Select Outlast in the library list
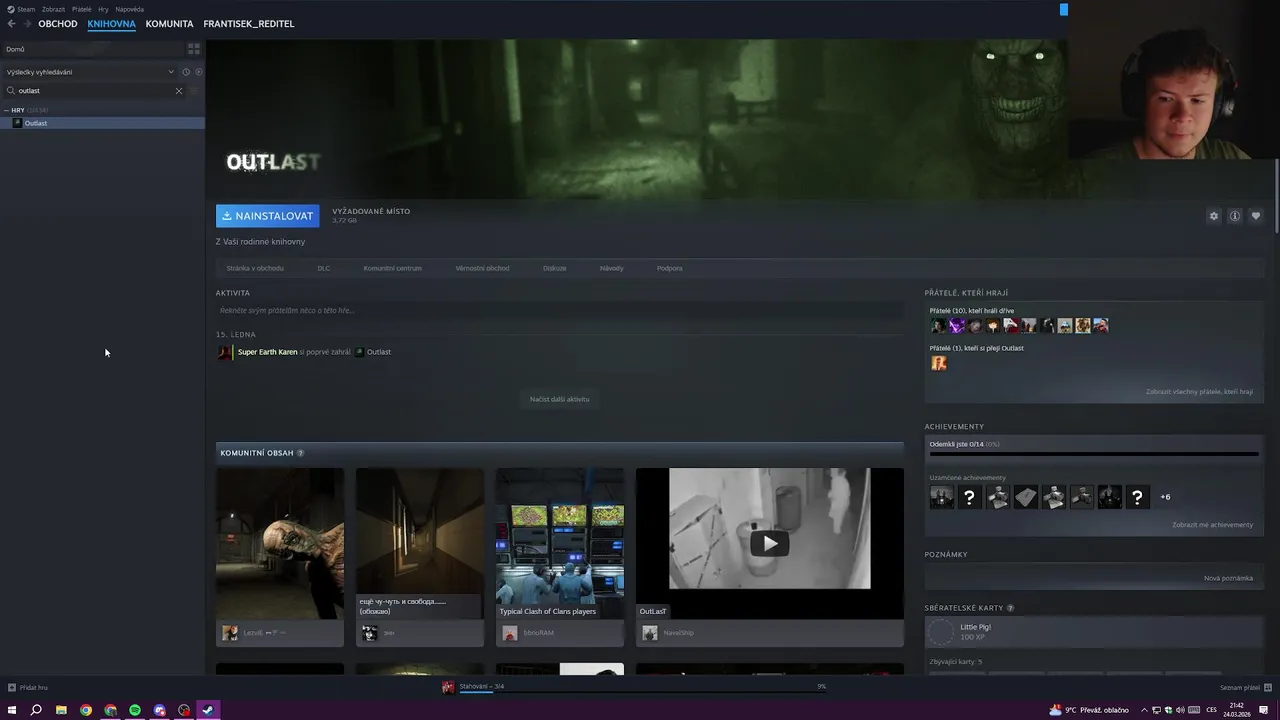1280x720 pixels. [x=102, y=123]
